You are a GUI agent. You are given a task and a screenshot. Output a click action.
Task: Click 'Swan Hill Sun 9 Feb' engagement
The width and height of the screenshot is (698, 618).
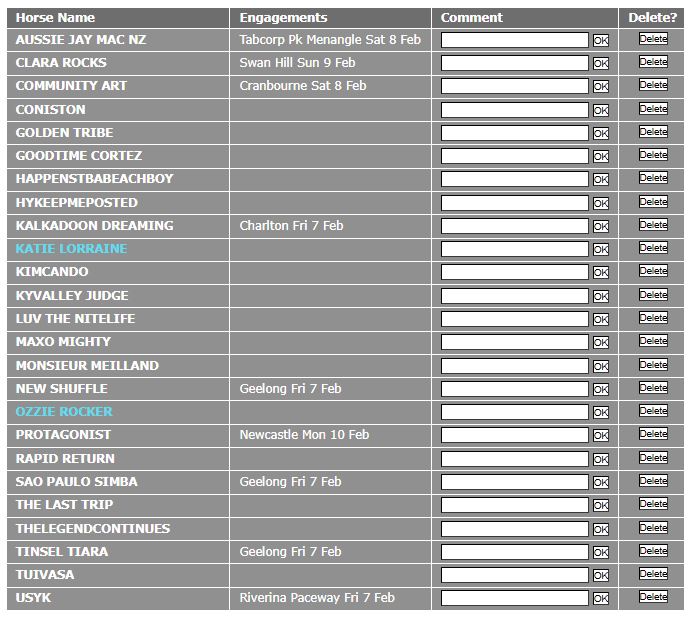pyautogui.click(x=297, y=63)
